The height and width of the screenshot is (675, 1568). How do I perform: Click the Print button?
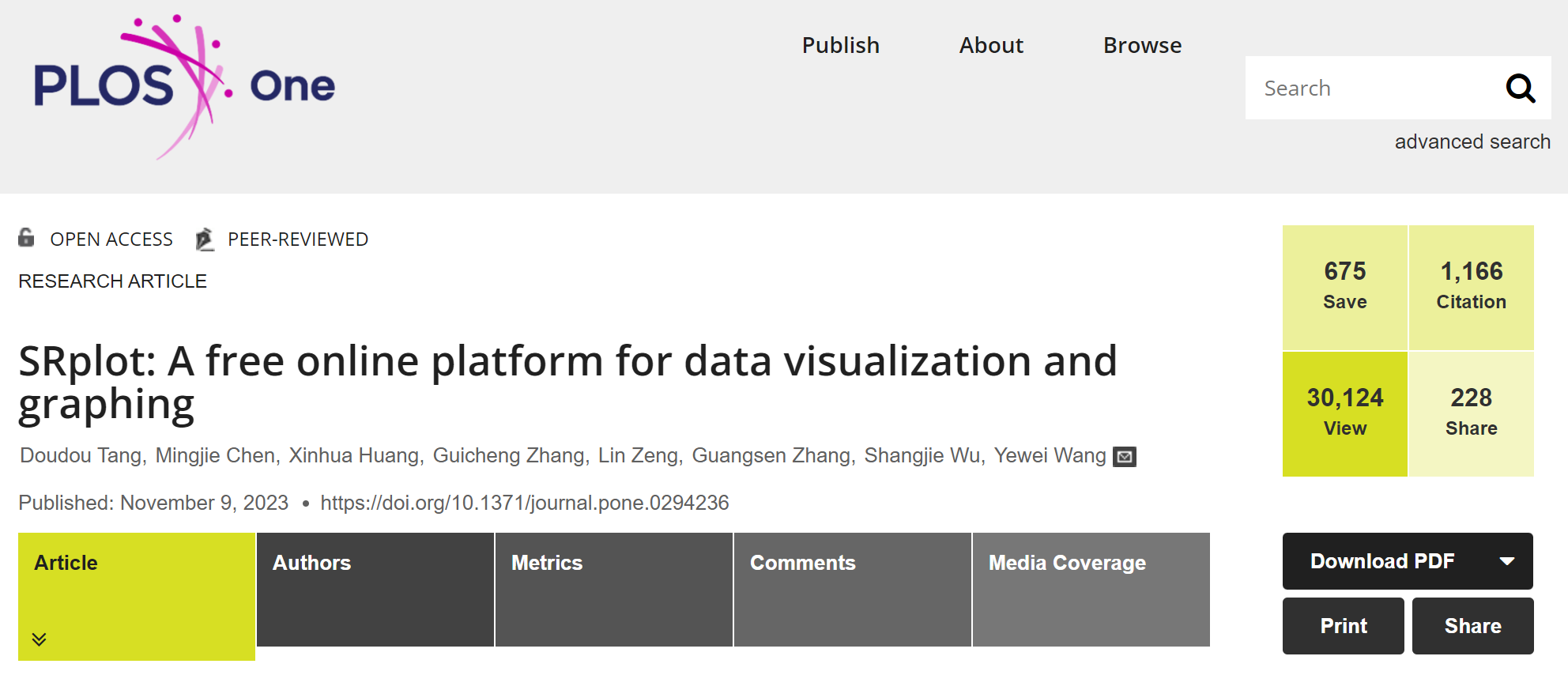[x=1344, y=626]
